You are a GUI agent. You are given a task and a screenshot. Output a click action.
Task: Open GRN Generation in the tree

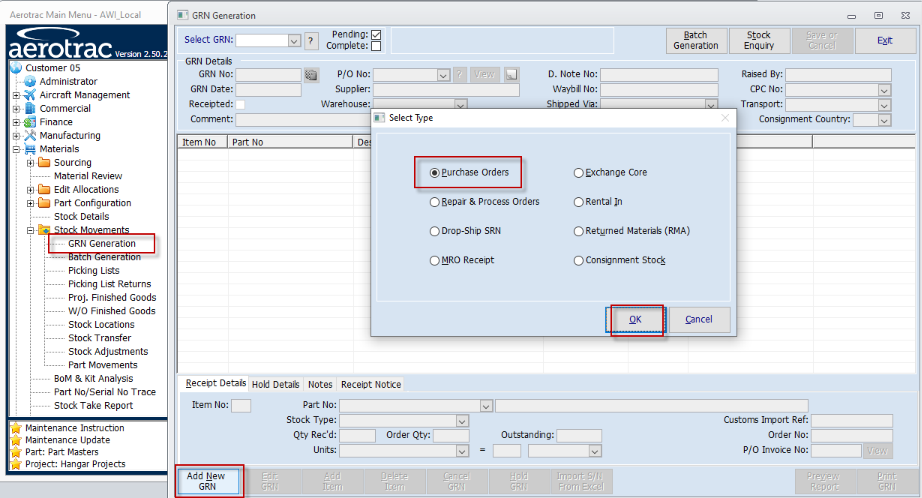pyautogui.click(x=102, y=243)
